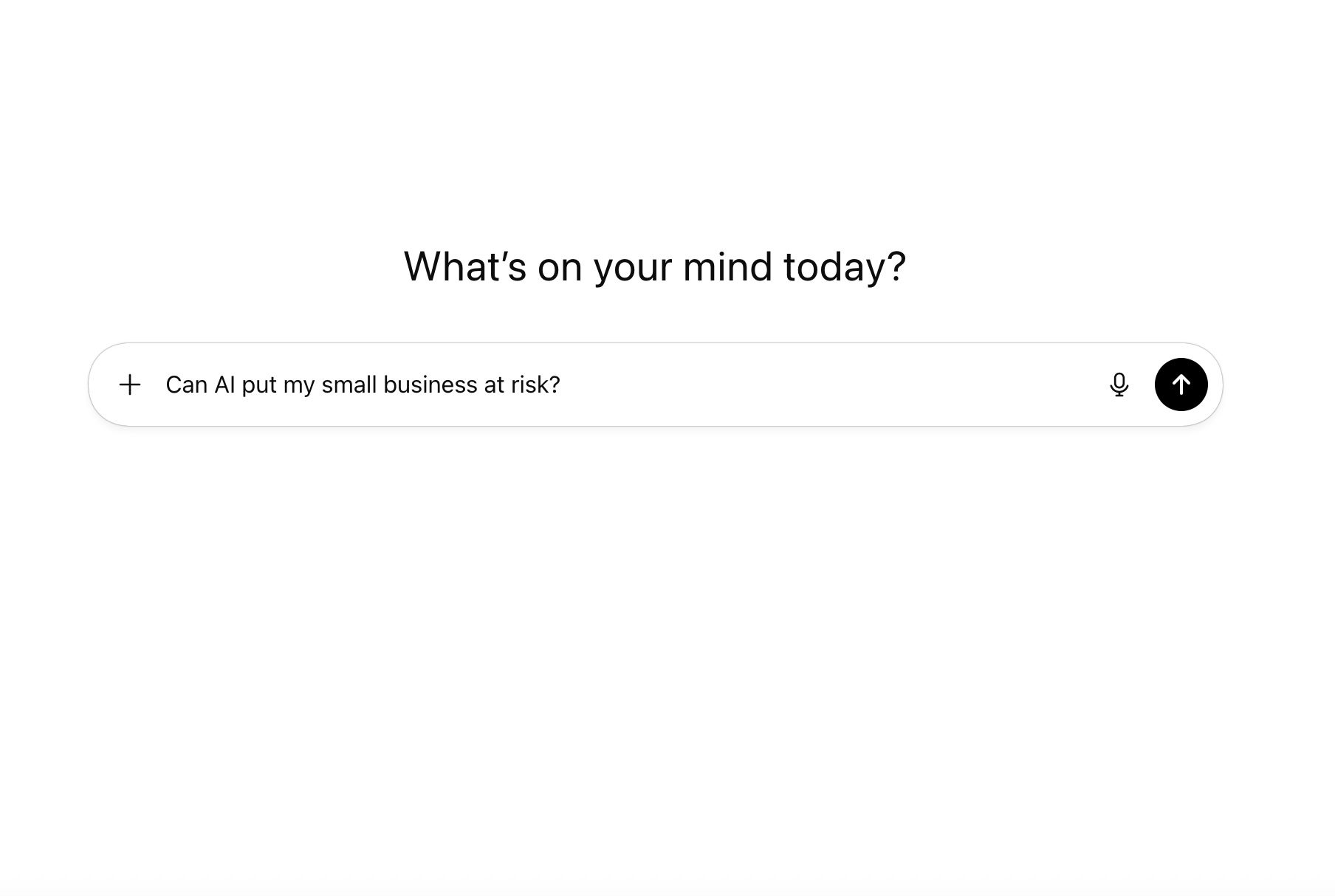Place the cursor on the word "small"
The height and width of the screenshot is (896, 1335).
349,385
